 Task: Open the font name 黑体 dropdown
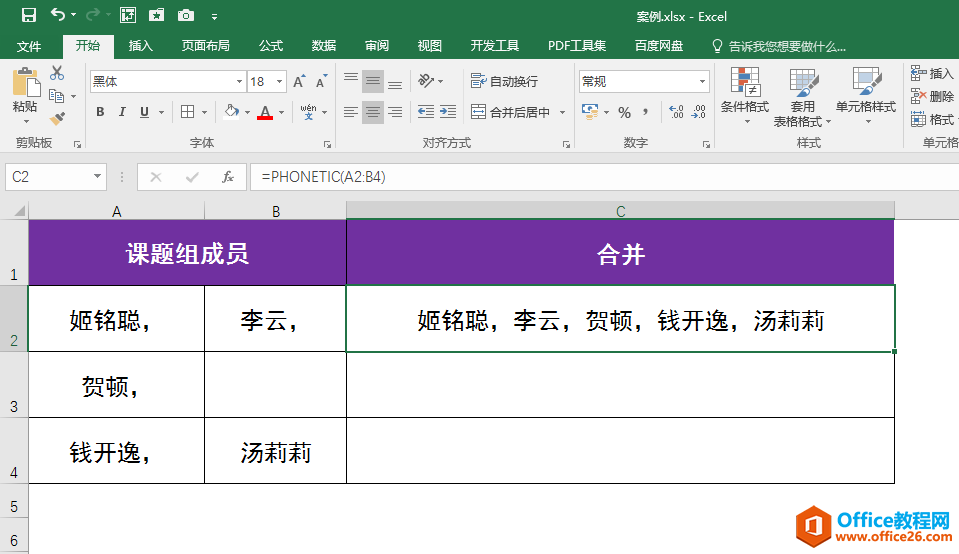pyautogui.click(x=239, y=81)
